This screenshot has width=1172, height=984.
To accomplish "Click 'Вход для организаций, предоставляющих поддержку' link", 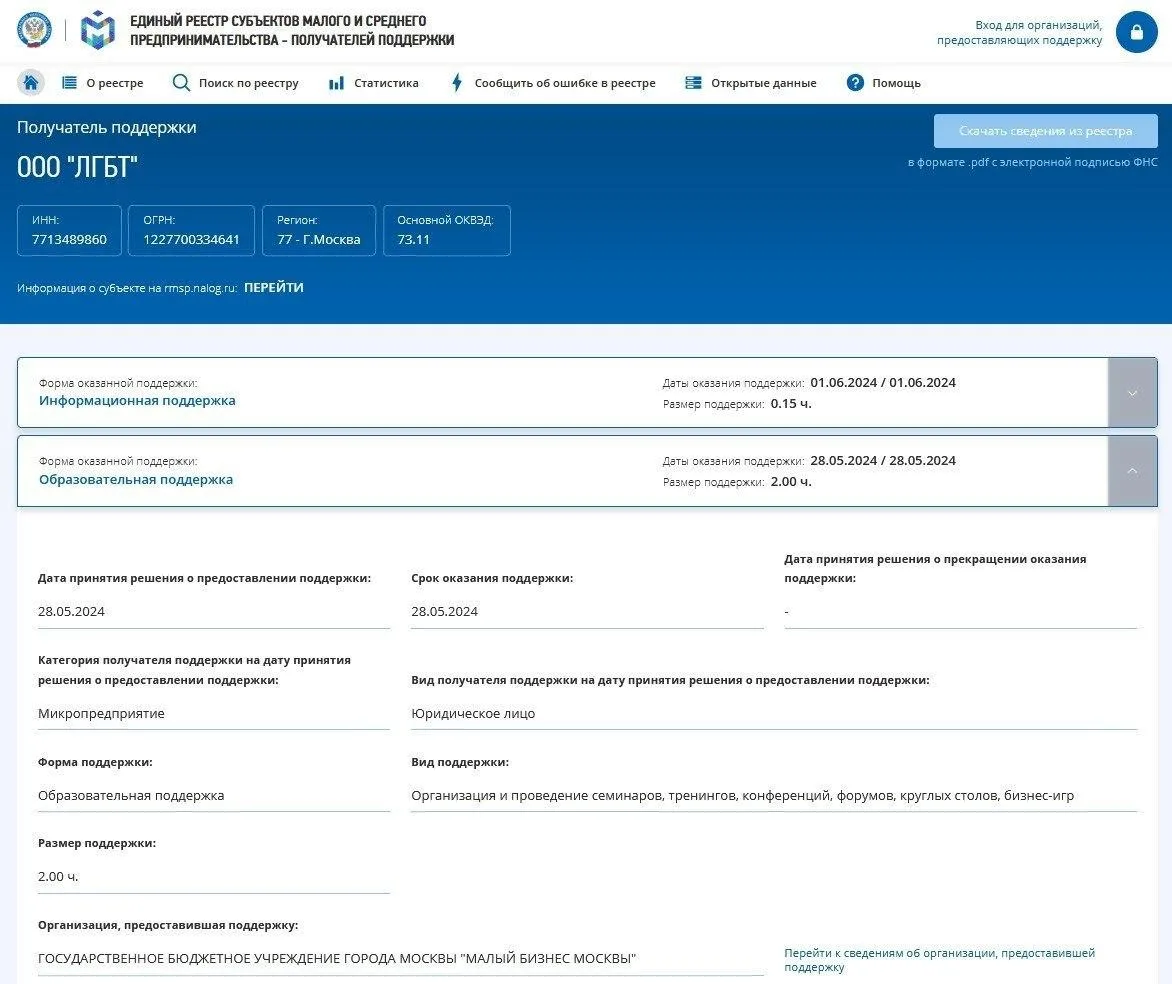I will point(1020,32).
